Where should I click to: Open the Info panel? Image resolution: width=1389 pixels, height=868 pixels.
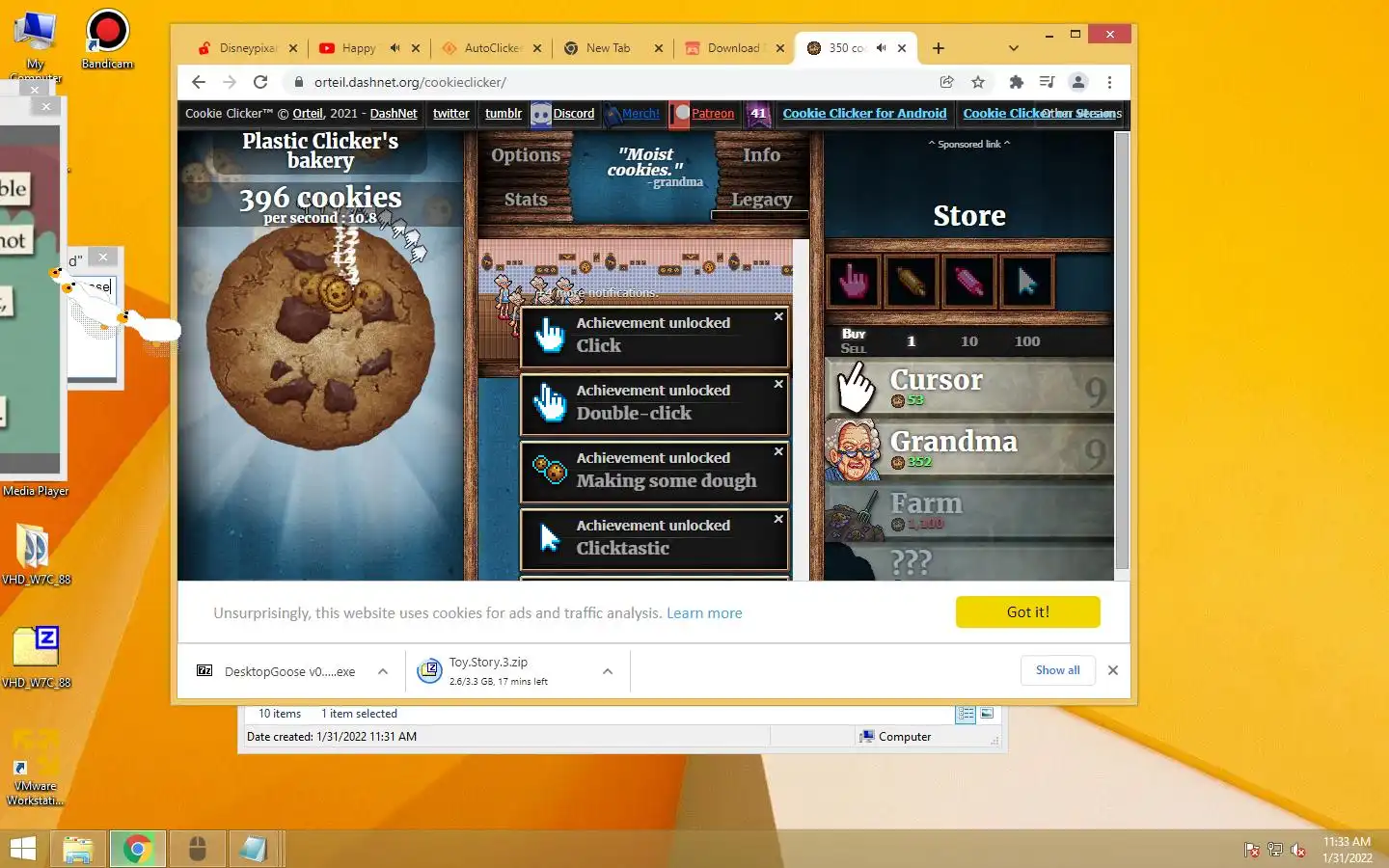[761, 155]
